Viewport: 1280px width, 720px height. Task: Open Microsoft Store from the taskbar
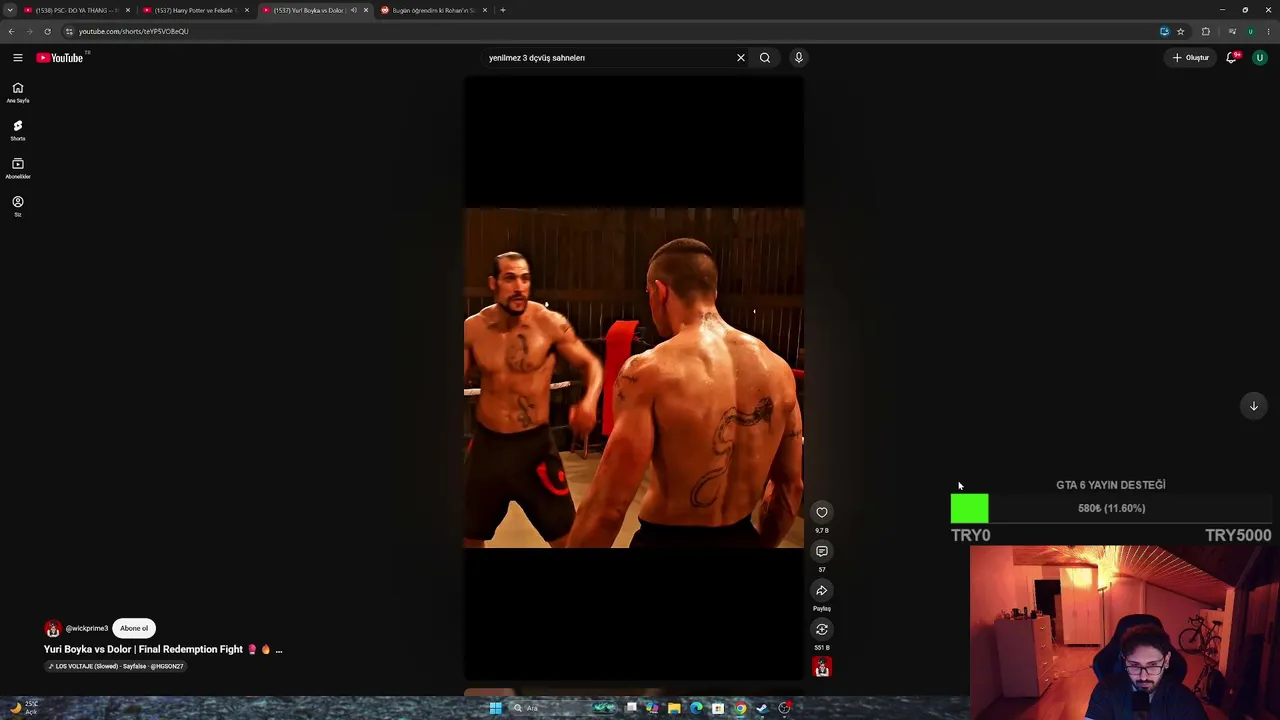tap(718, 708)
